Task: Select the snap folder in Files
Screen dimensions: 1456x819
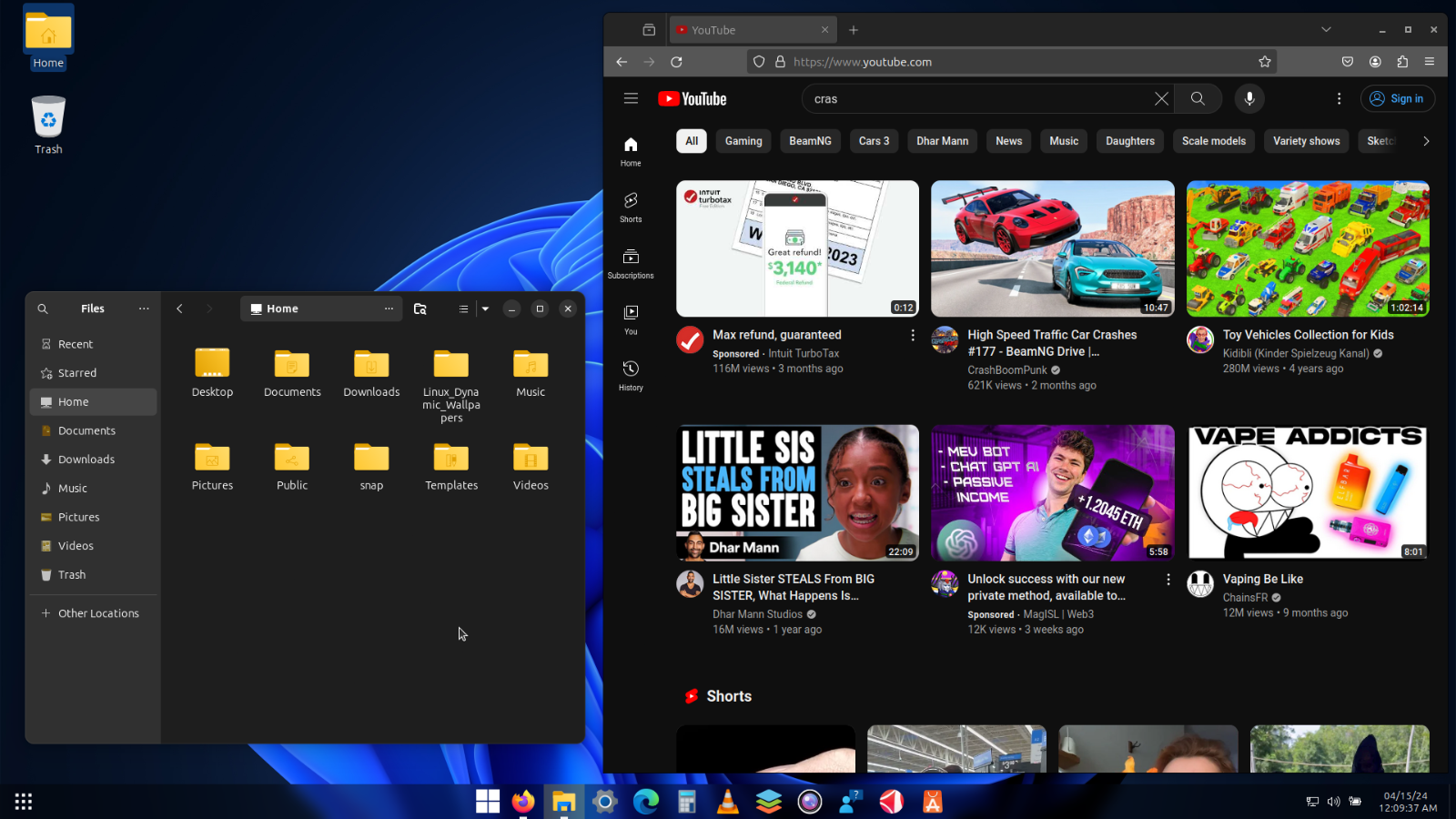Action: click(x=371, y=465)
